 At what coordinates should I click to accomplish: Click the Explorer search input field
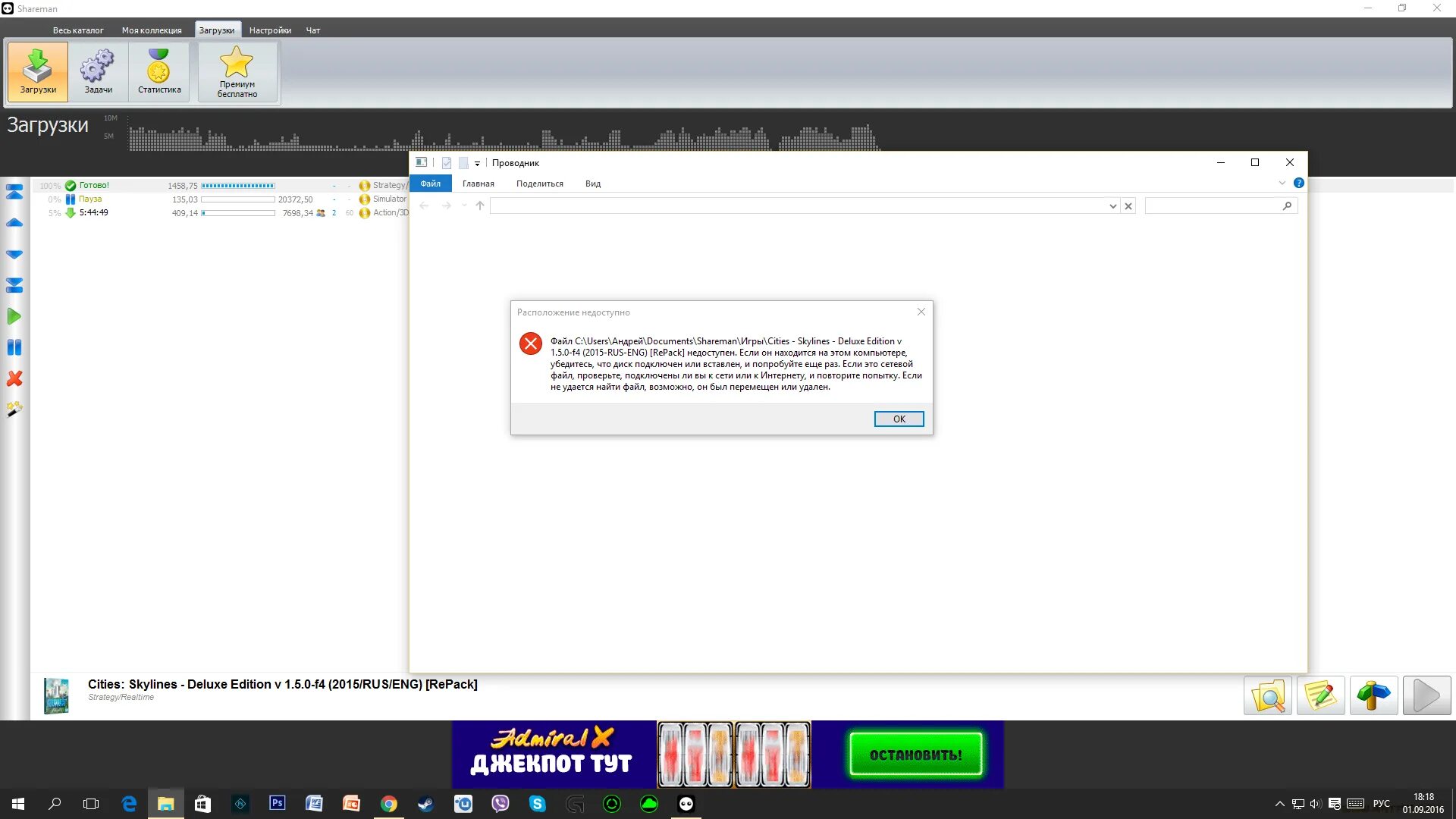[1212, 206]
